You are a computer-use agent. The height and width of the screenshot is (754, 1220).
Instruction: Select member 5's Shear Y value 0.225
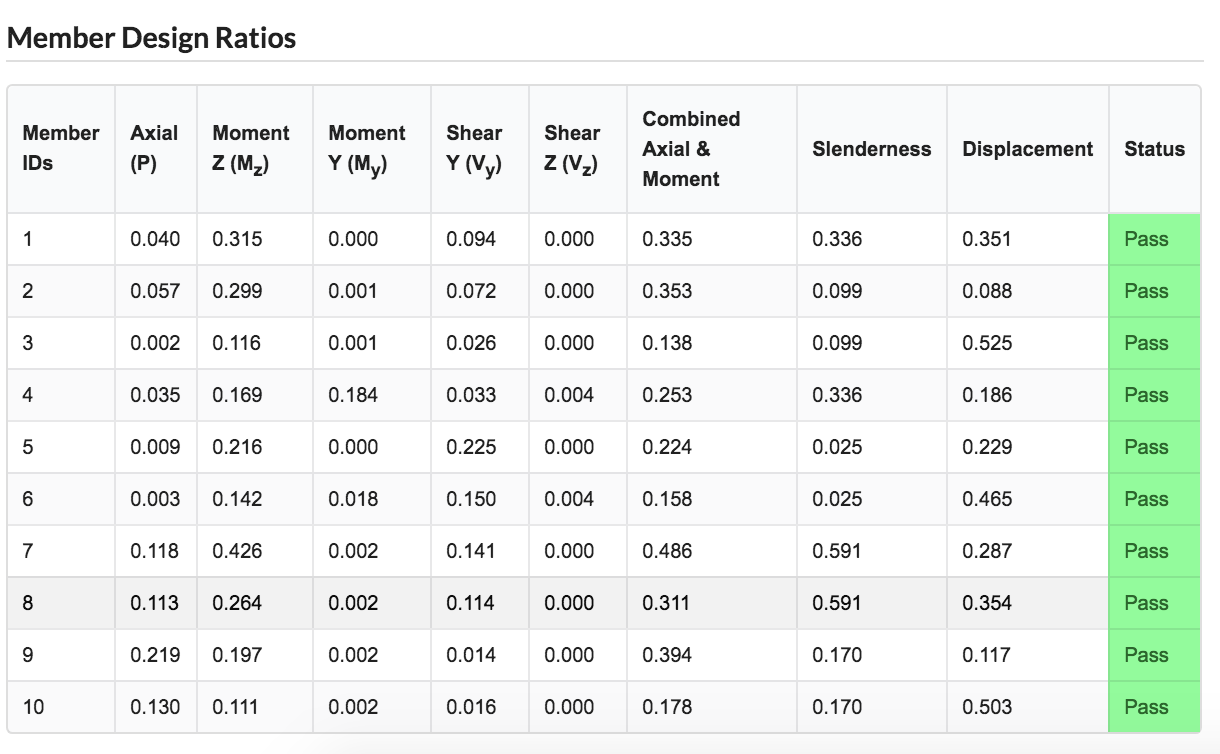click(471, 447)
